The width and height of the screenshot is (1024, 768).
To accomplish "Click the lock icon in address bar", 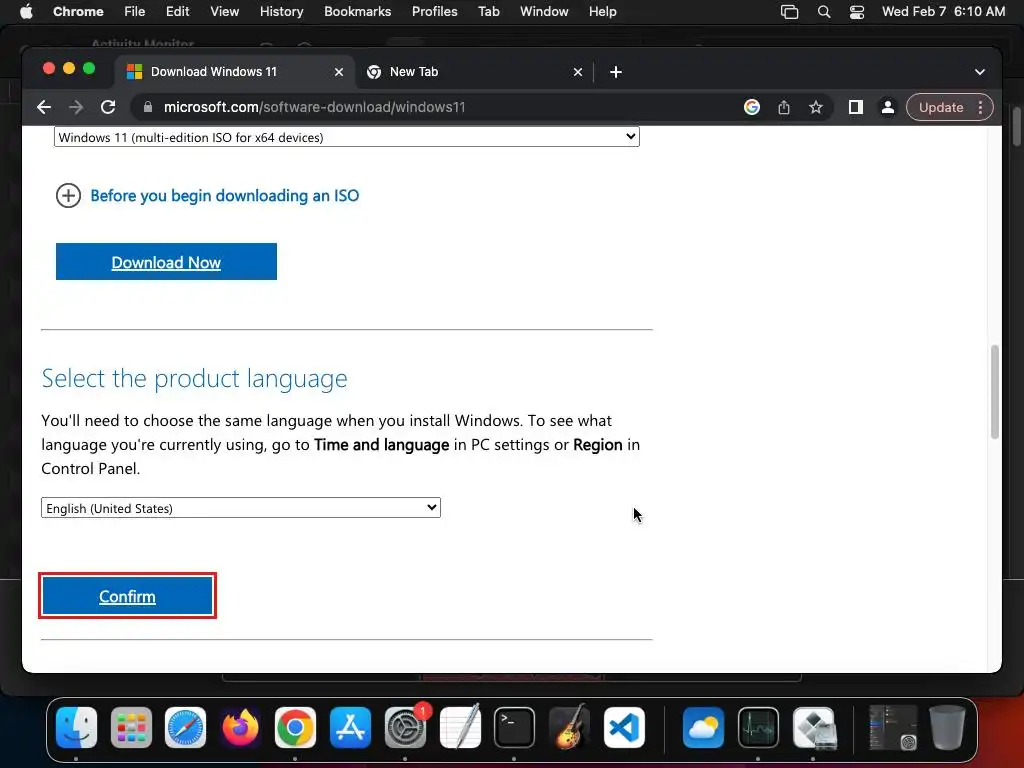I will [148, 107].
